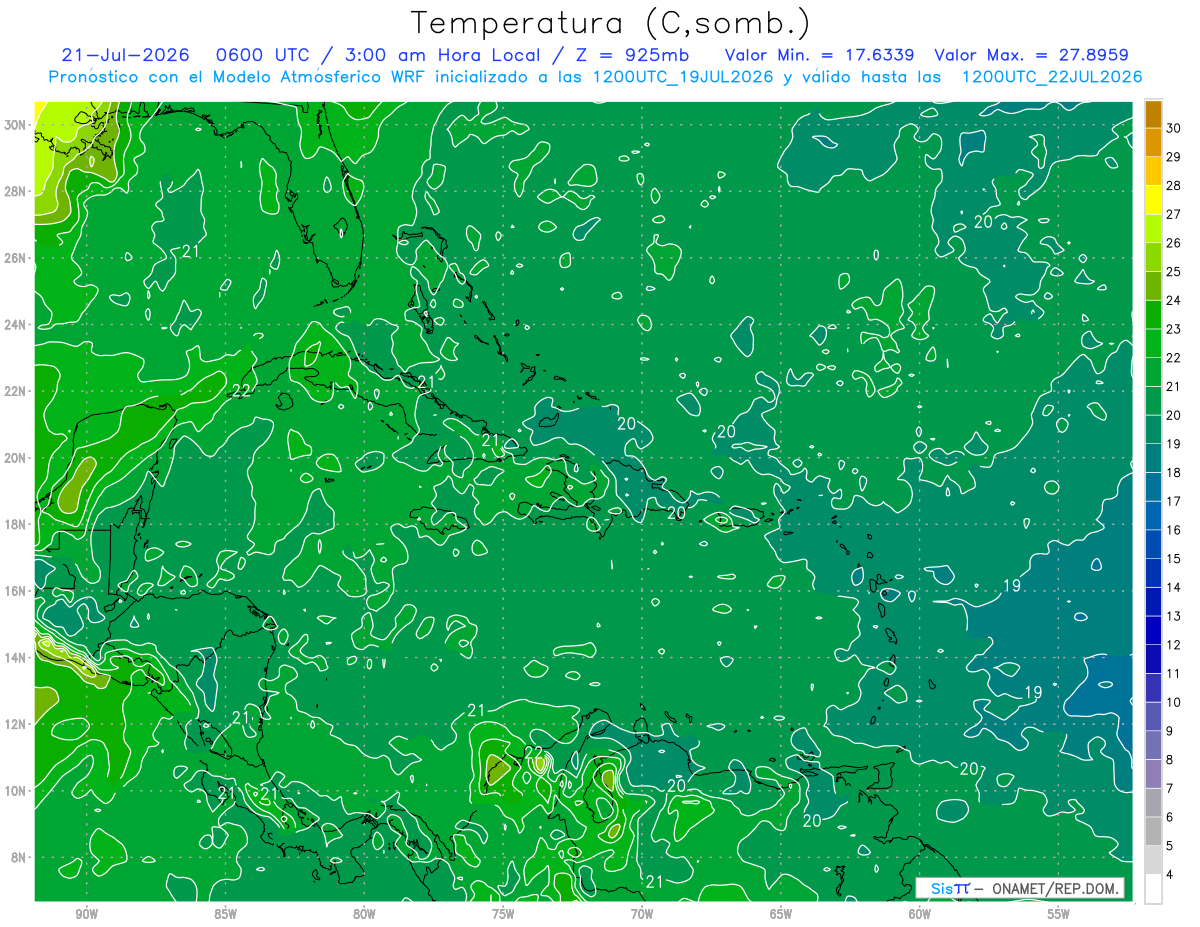Click the green color scale segment between 22 and 23
Screen dimensions: 1200x927
[1153, 344]
